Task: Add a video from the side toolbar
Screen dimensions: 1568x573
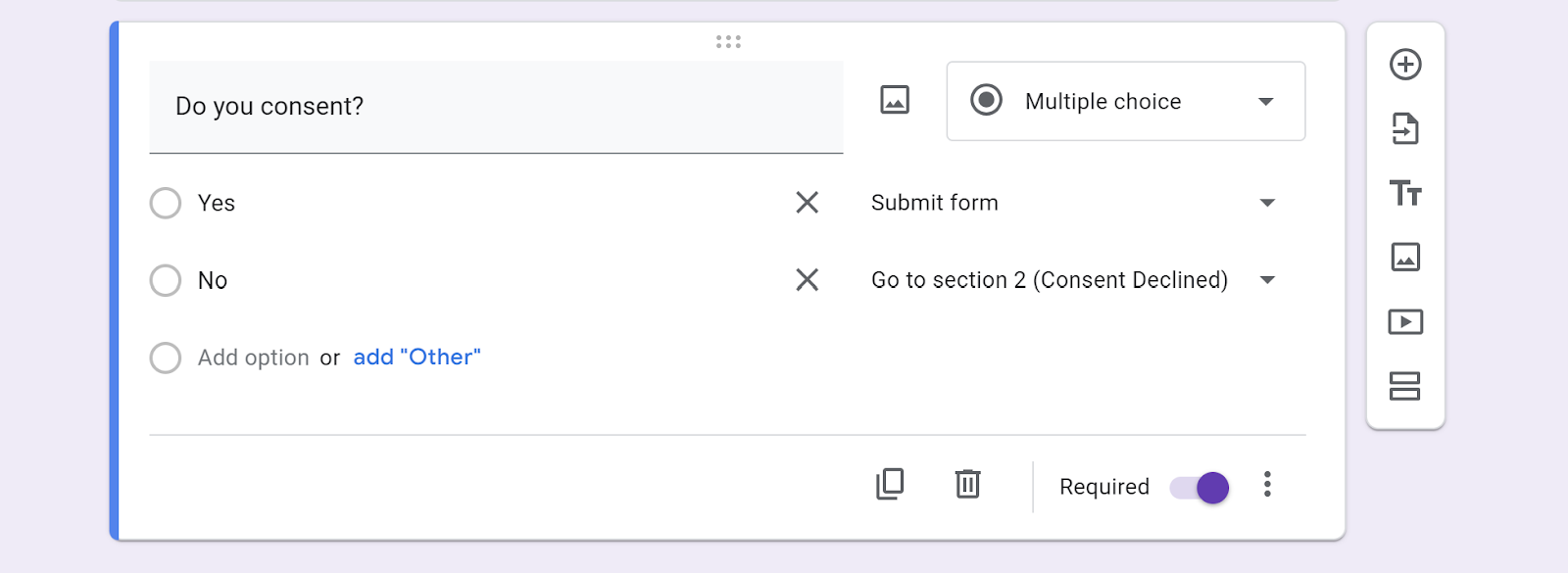Action: click(x=1405, y=322)
